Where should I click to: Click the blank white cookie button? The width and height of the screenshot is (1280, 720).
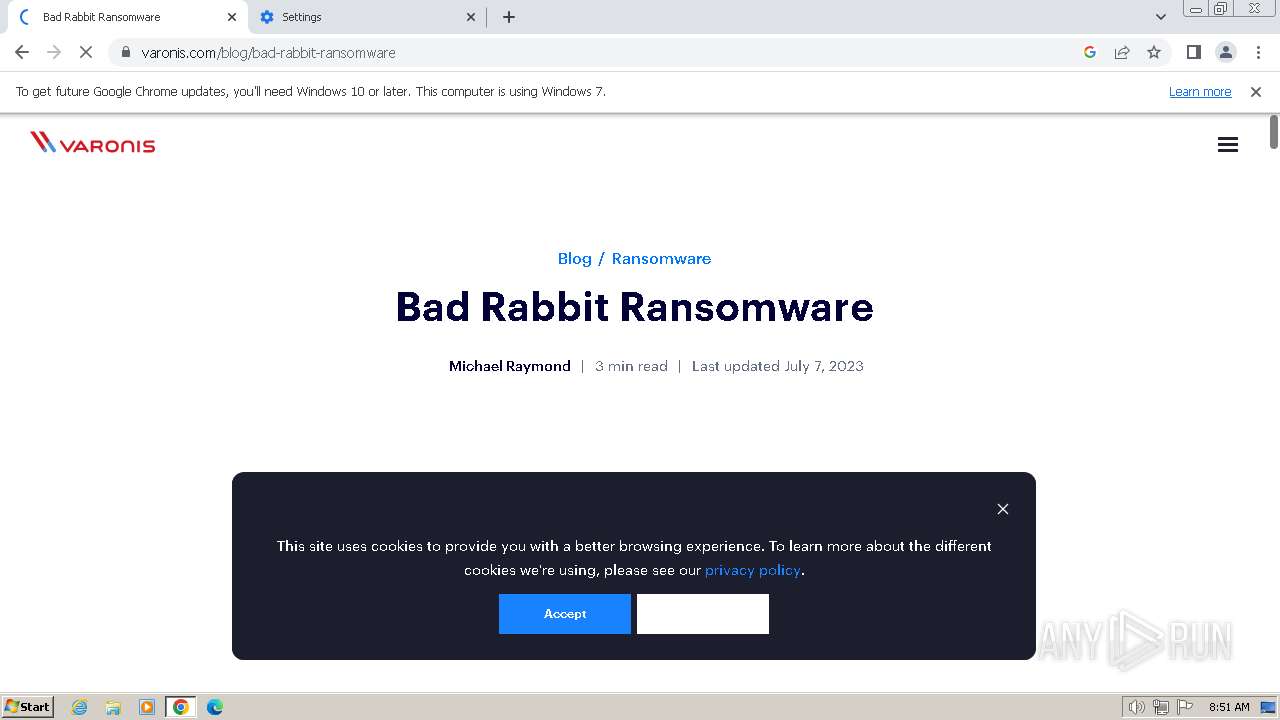tap(703, 614)
